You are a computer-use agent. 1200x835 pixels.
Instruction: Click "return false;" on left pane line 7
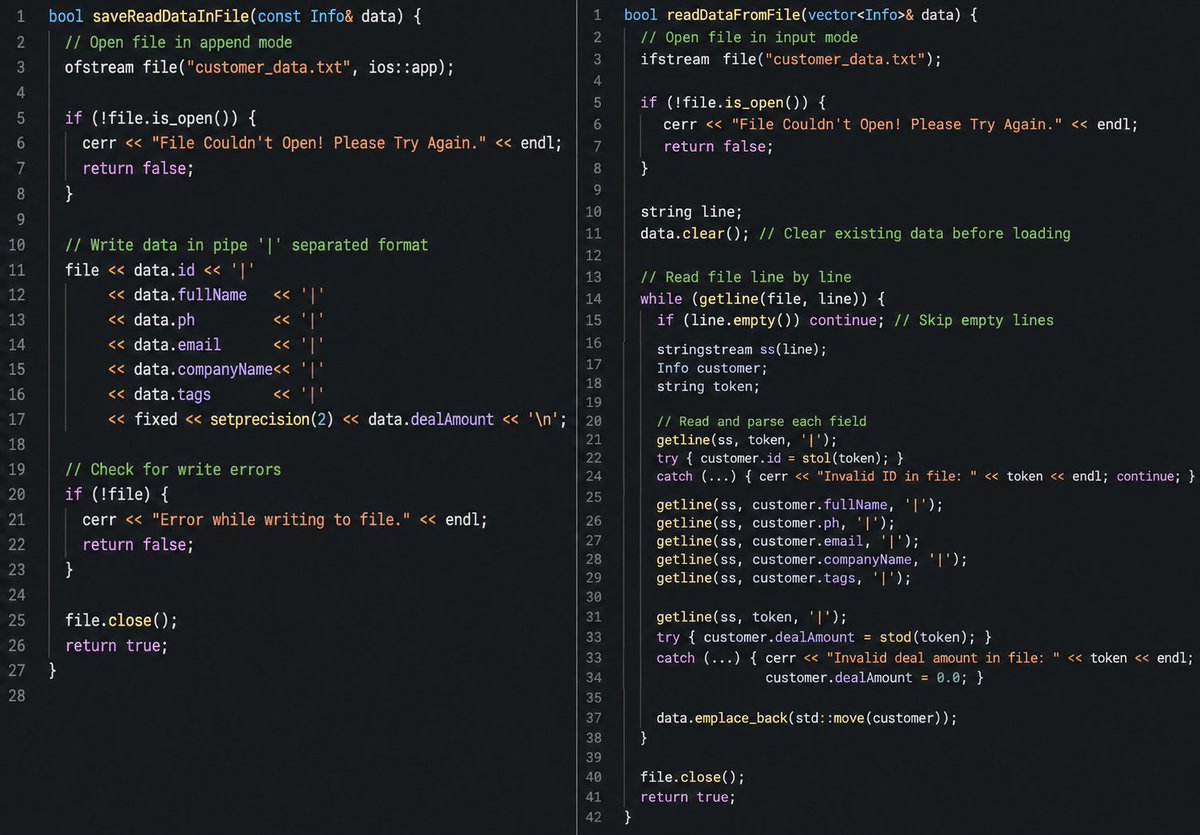[x=138, y=168]
